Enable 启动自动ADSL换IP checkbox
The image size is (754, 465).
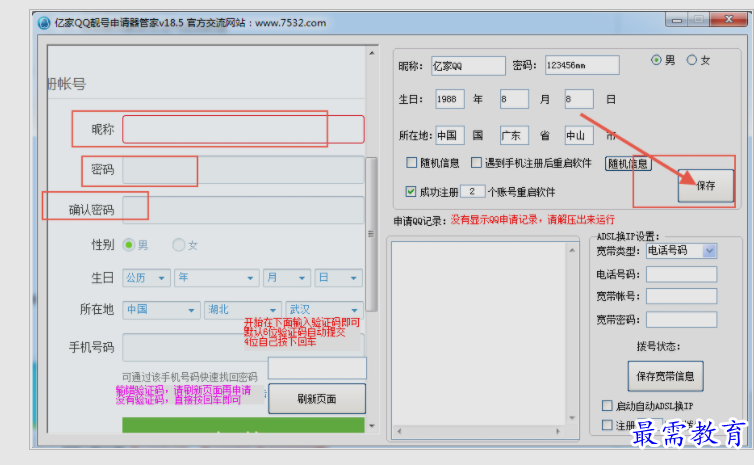[x=607, y=405]
